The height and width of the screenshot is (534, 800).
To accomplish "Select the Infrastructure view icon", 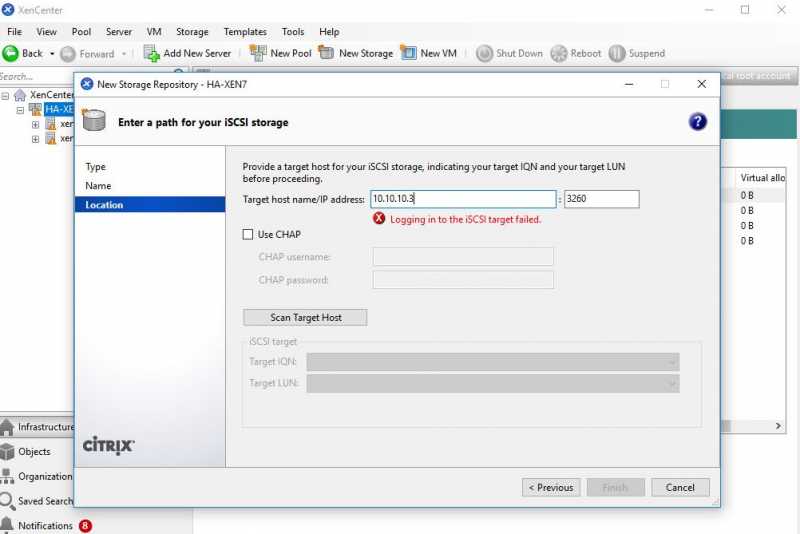I will coord(8,427).
